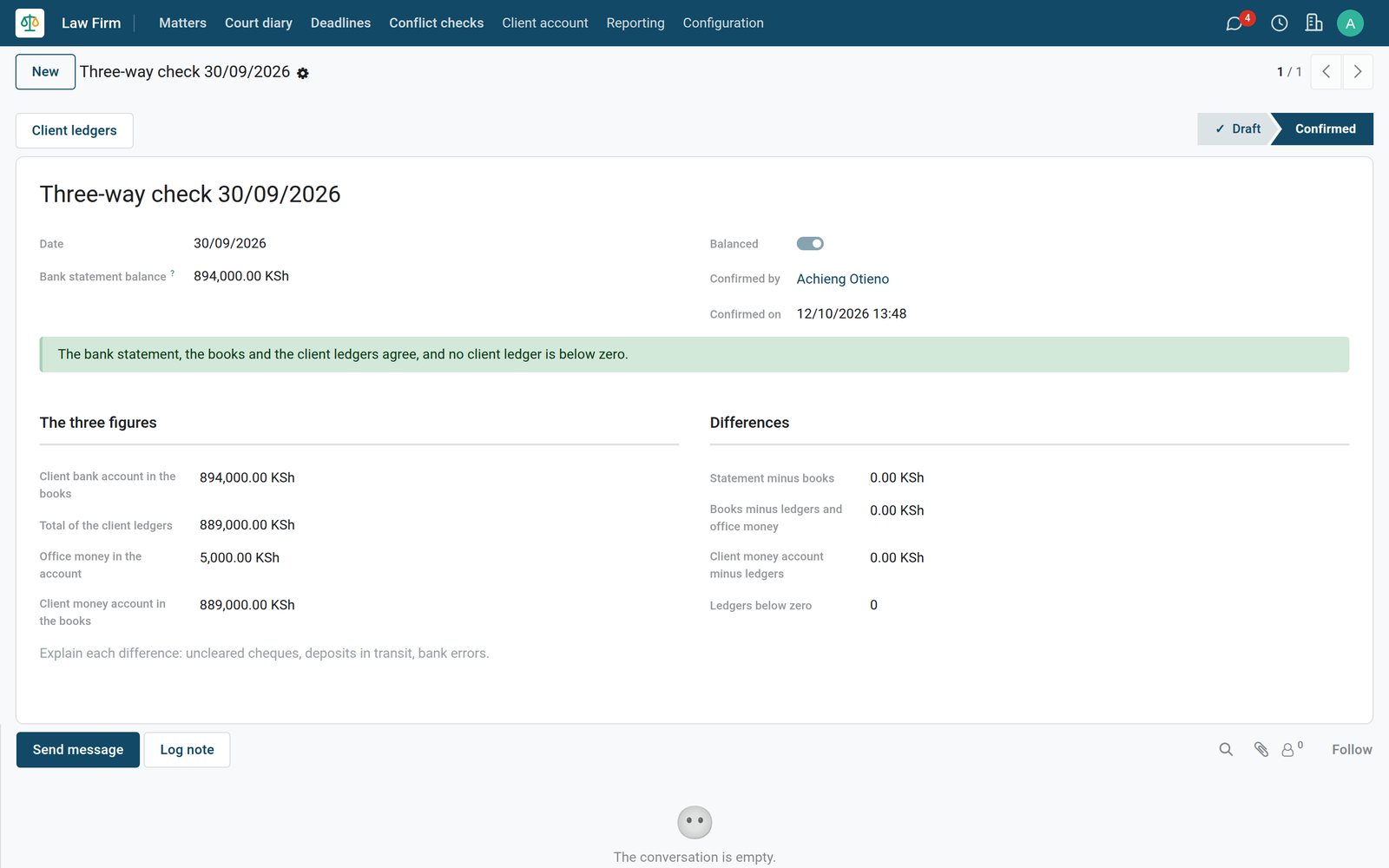
Task: Click the 1 / 1 record pager
Action: click(1289, 72)
